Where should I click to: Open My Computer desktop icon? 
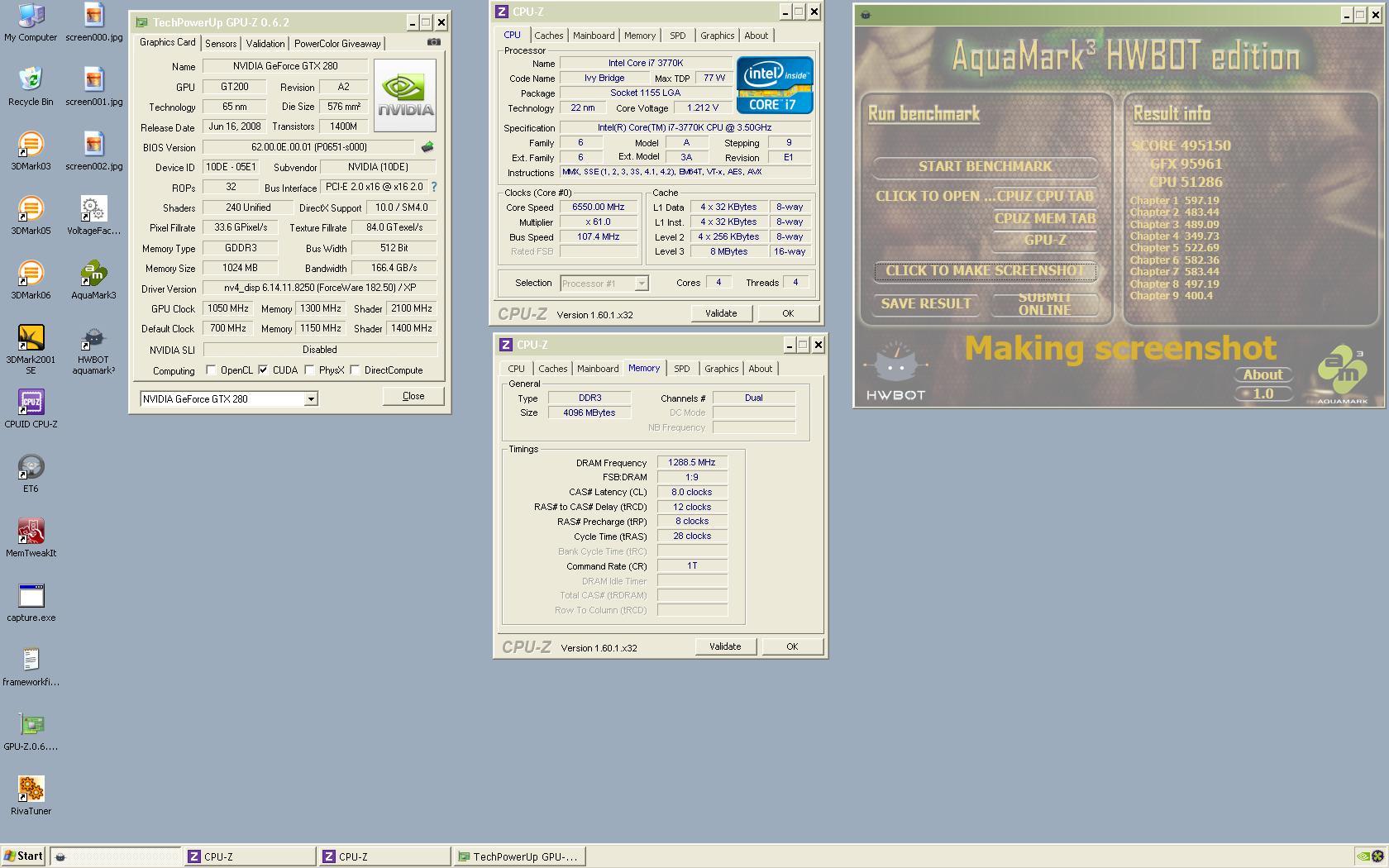pyautogui.click(x=31, y=22)
